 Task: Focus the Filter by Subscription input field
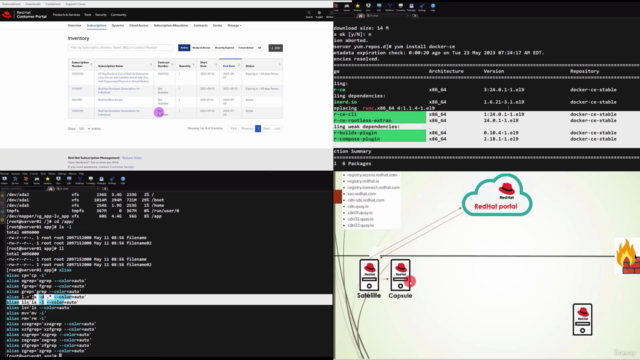tap(120, 48)
